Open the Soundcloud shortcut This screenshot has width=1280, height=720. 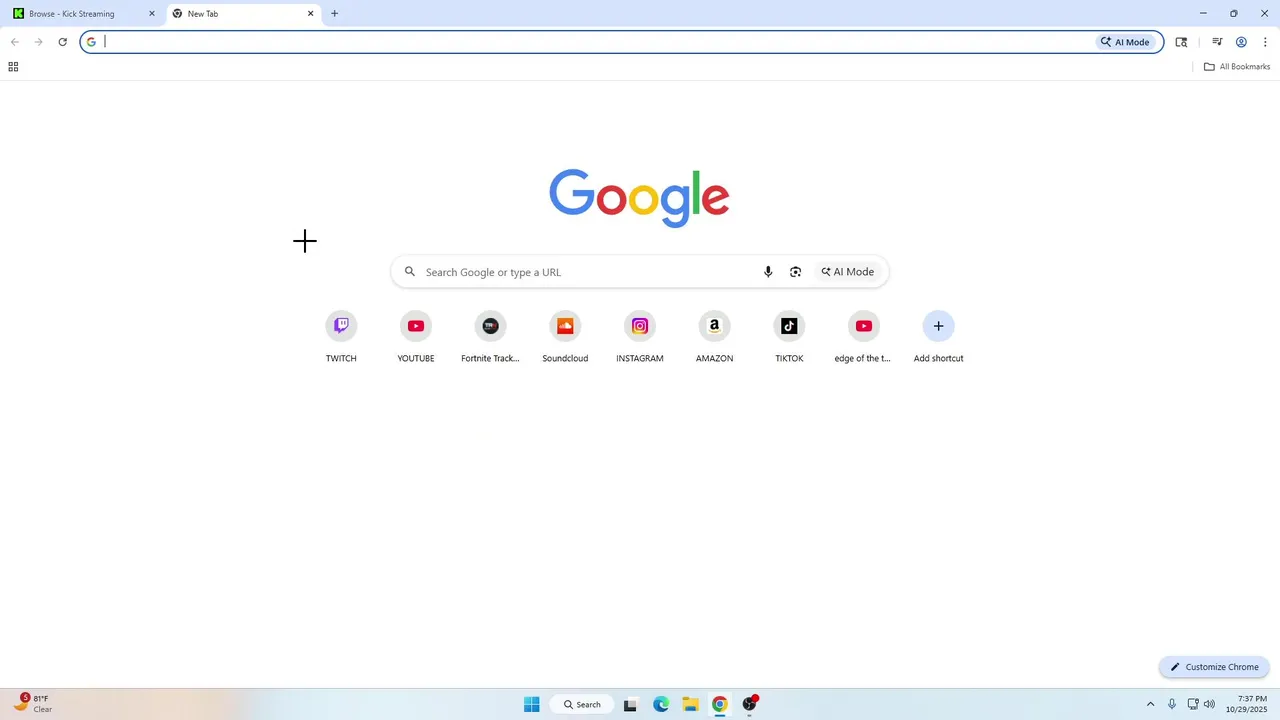click(x=565, y=338)
